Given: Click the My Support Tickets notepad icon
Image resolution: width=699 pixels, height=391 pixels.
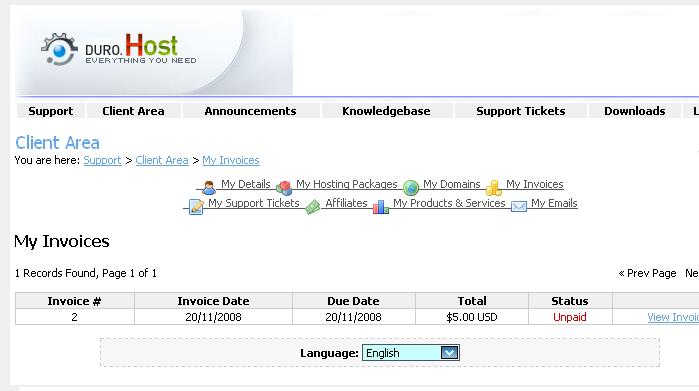Looking at the screenshot, I should tap(196, 207).
